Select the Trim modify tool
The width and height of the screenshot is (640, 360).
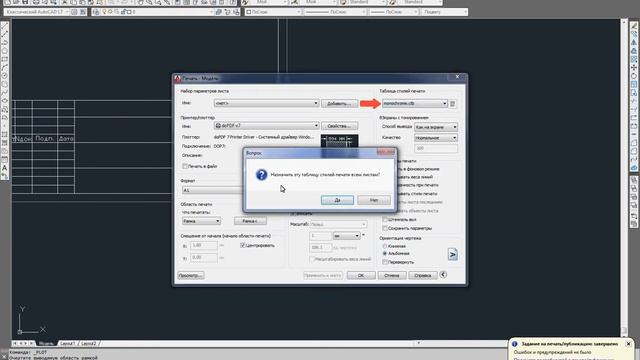pos(634,101)
